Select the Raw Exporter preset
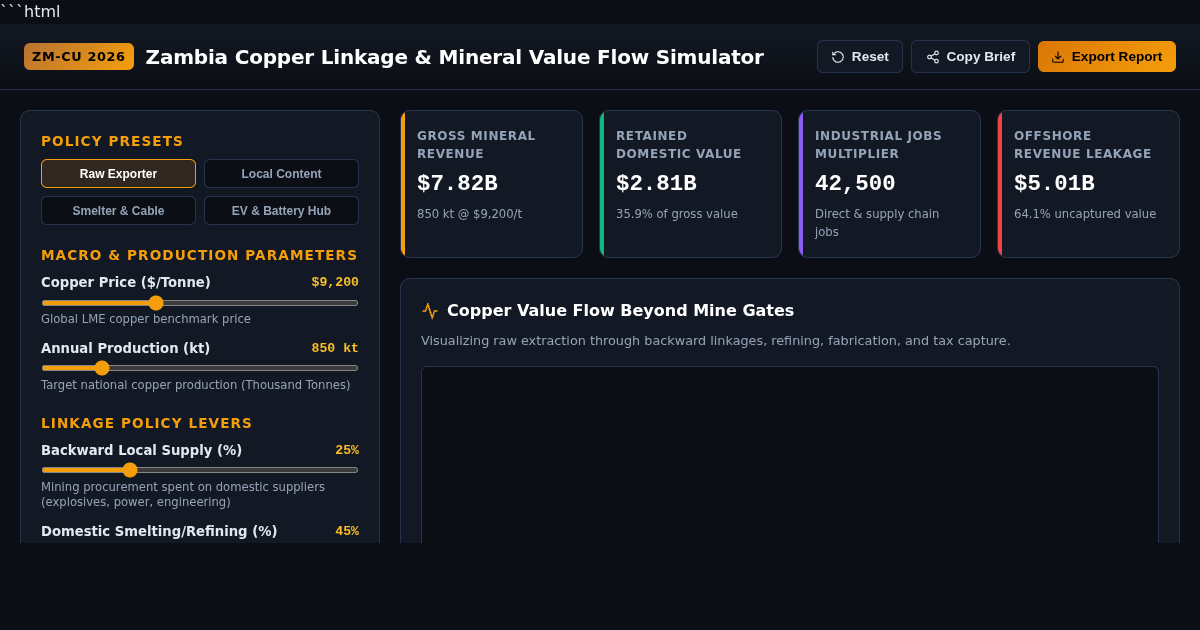Image resolution: width=1200 pixels, height=630 pixels. 118,173
